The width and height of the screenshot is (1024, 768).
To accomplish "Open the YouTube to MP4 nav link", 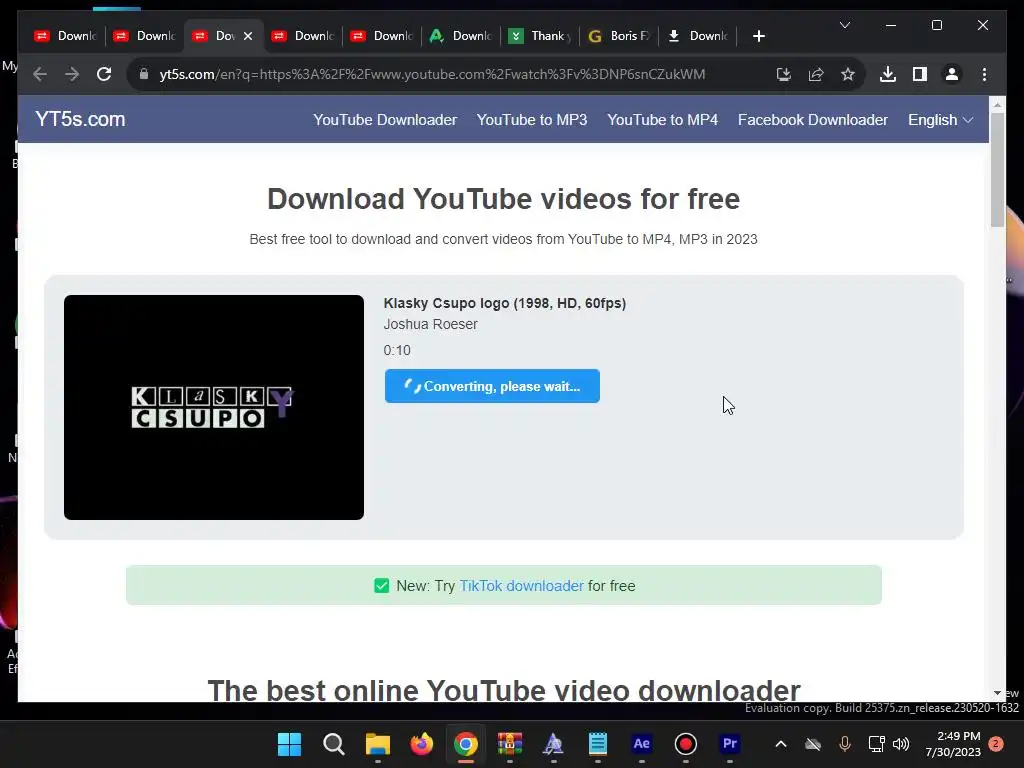I will click(x=662, y=120).
